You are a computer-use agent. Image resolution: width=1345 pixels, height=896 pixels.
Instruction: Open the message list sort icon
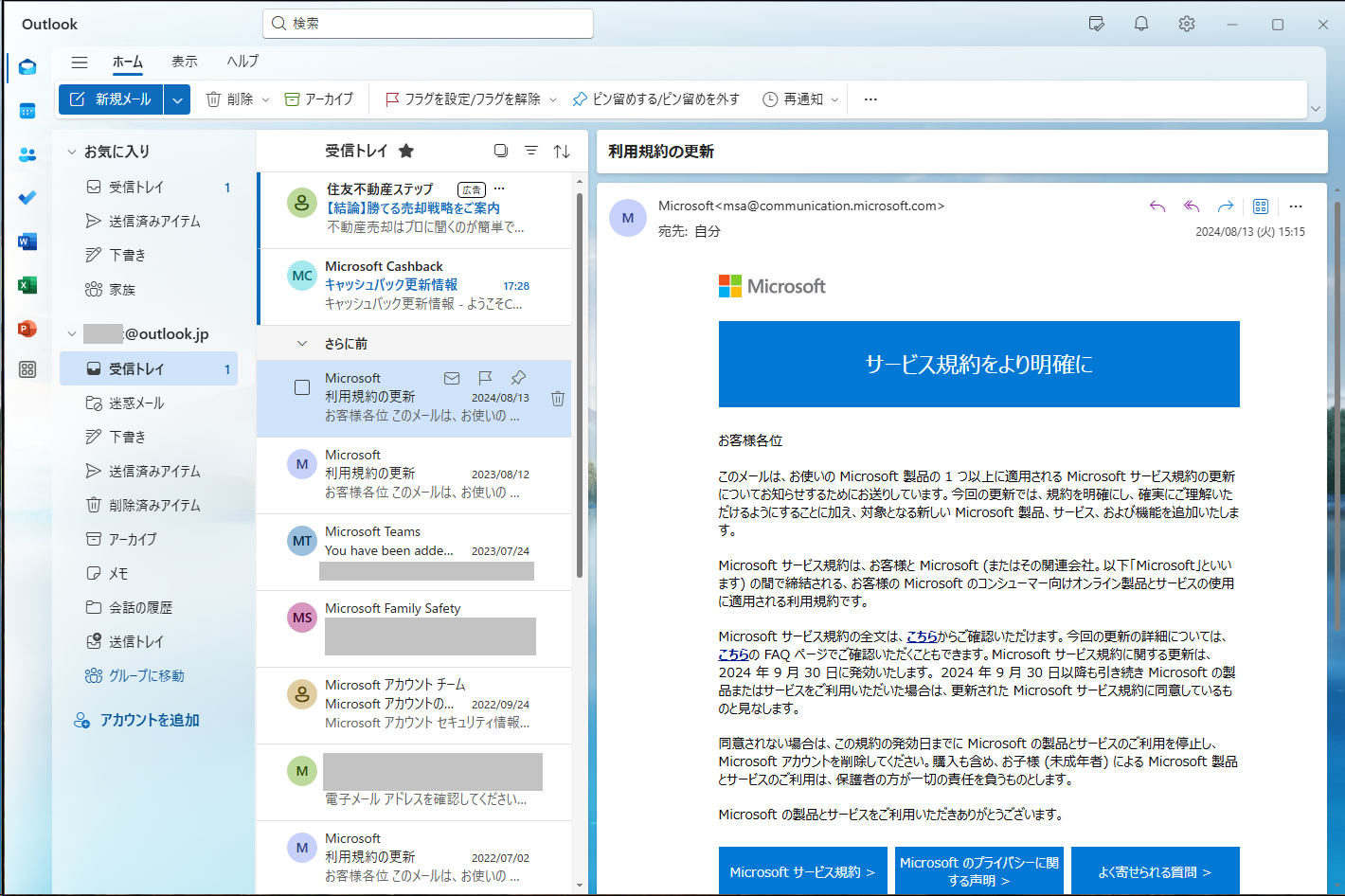click(562, 151)
